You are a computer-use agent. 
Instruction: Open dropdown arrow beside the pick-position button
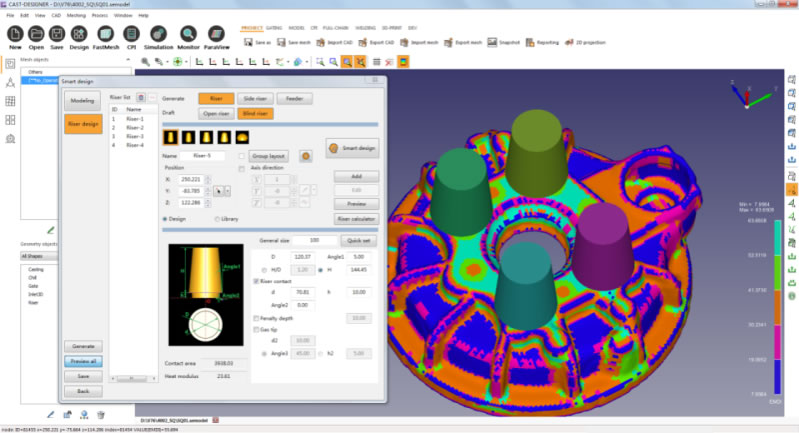pos(227,191)
